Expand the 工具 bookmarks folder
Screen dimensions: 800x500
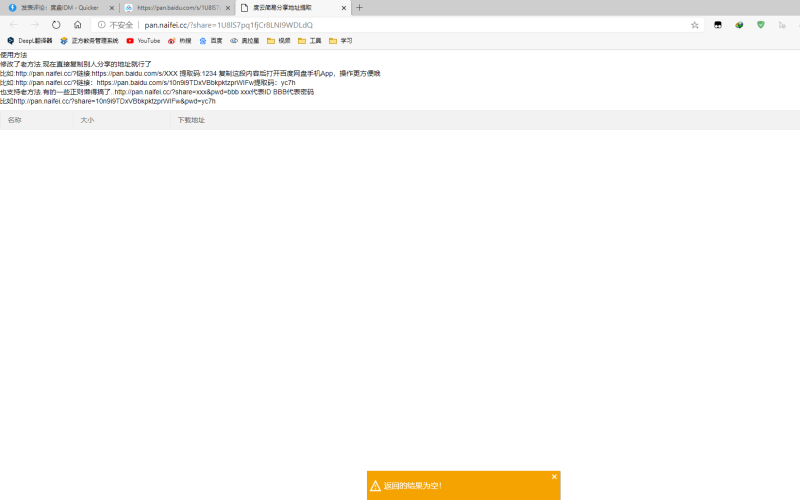310,41
